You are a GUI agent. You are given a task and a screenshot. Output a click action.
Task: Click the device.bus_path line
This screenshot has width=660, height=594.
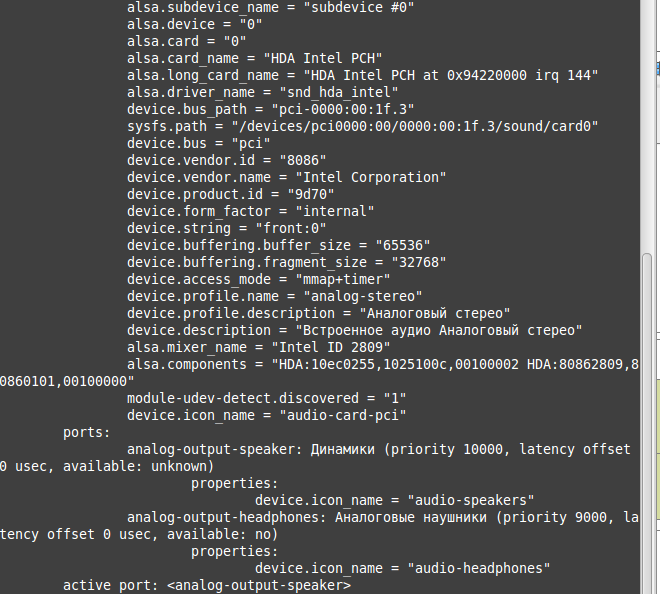[270, 109]
